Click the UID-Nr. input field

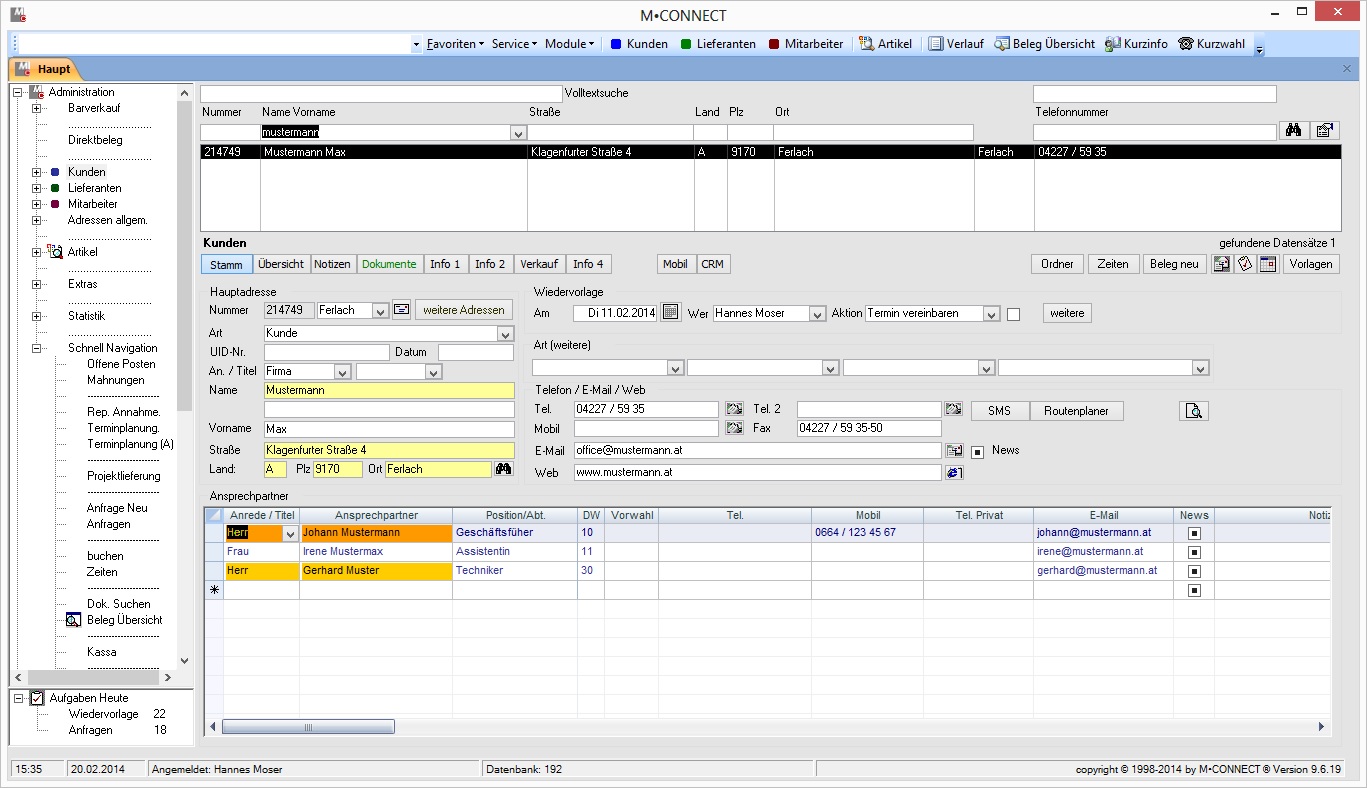point(326,352)
